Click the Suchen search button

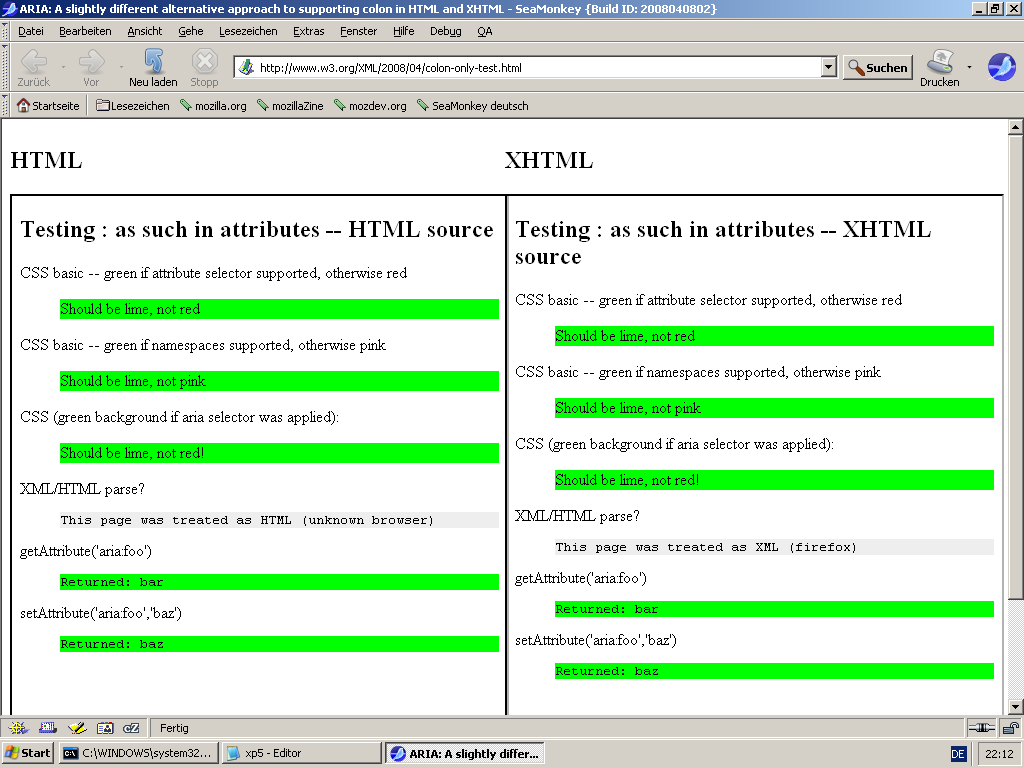878,67
